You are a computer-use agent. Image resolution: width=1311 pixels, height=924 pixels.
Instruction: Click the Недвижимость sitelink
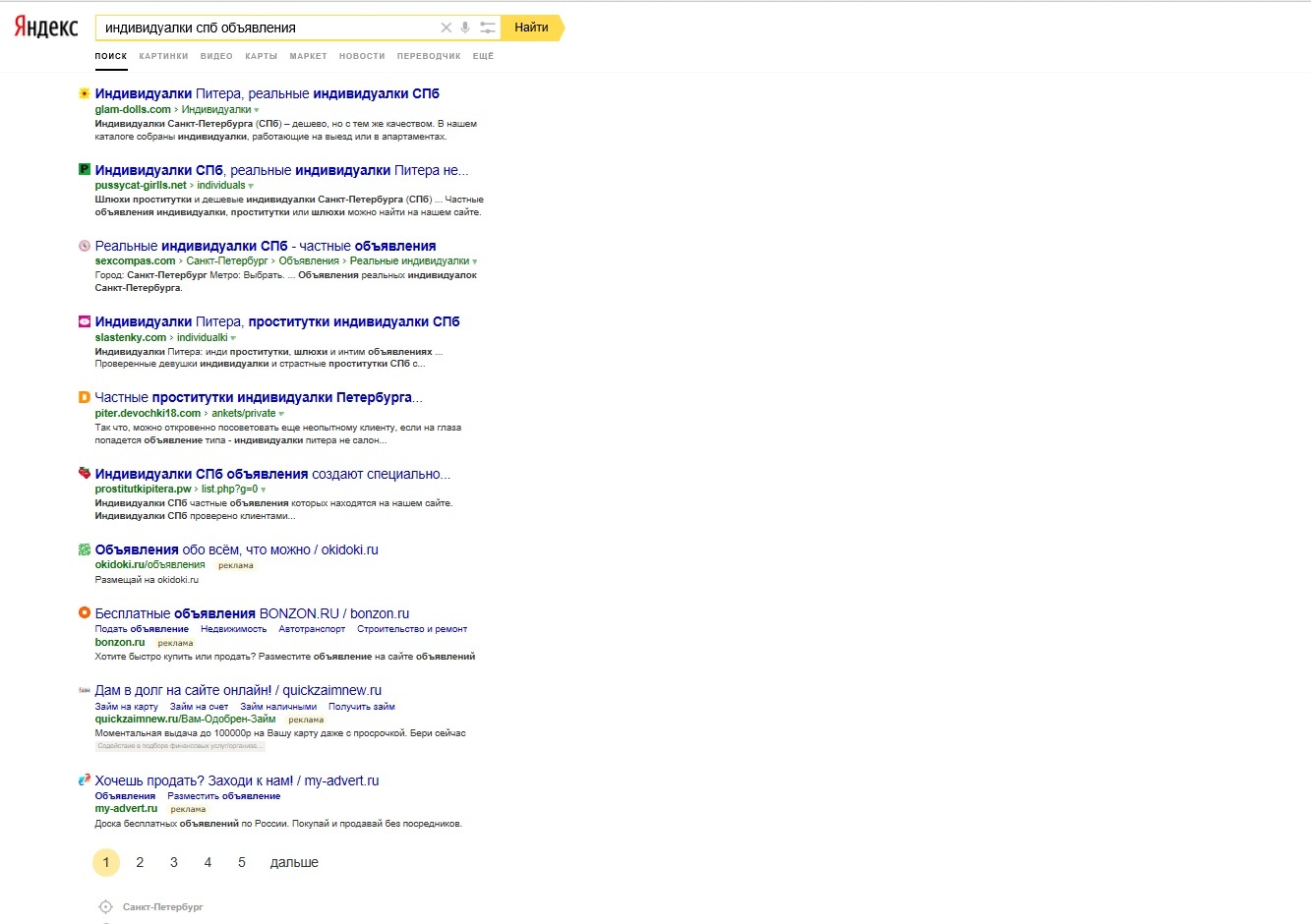[x=234, y=629]
